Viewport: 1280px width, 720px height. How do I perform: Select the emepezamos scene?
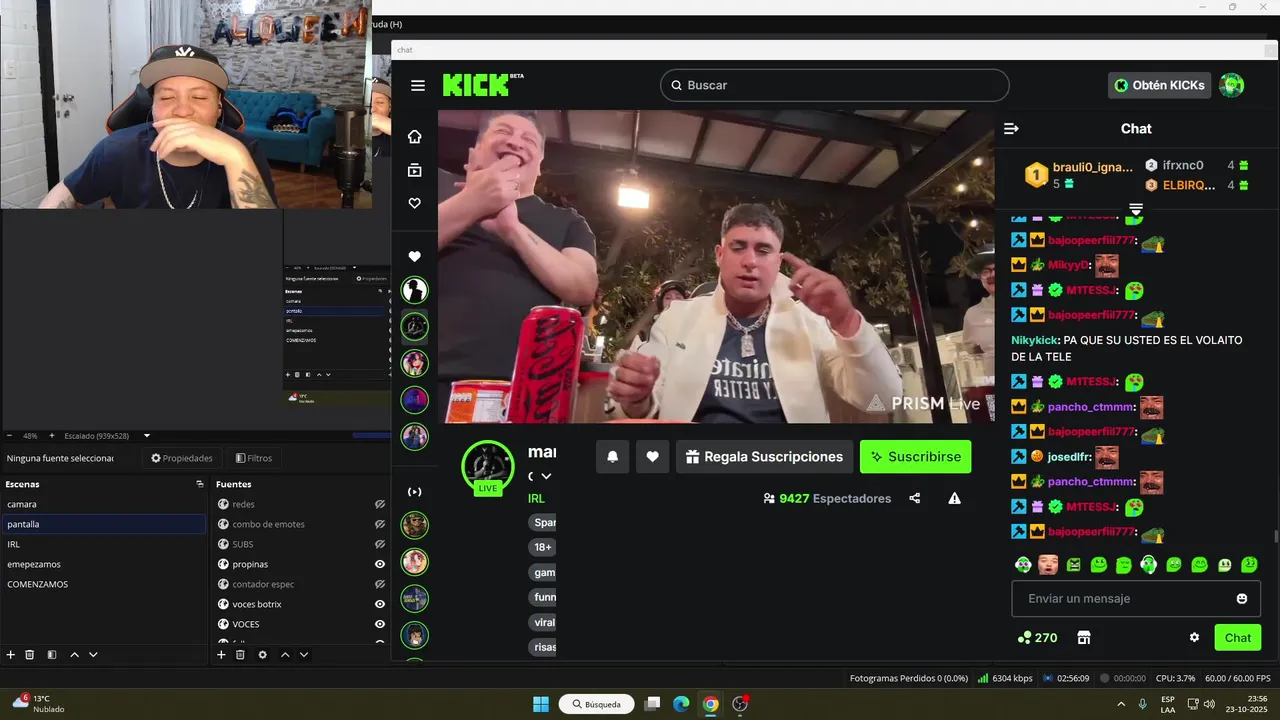103,564
